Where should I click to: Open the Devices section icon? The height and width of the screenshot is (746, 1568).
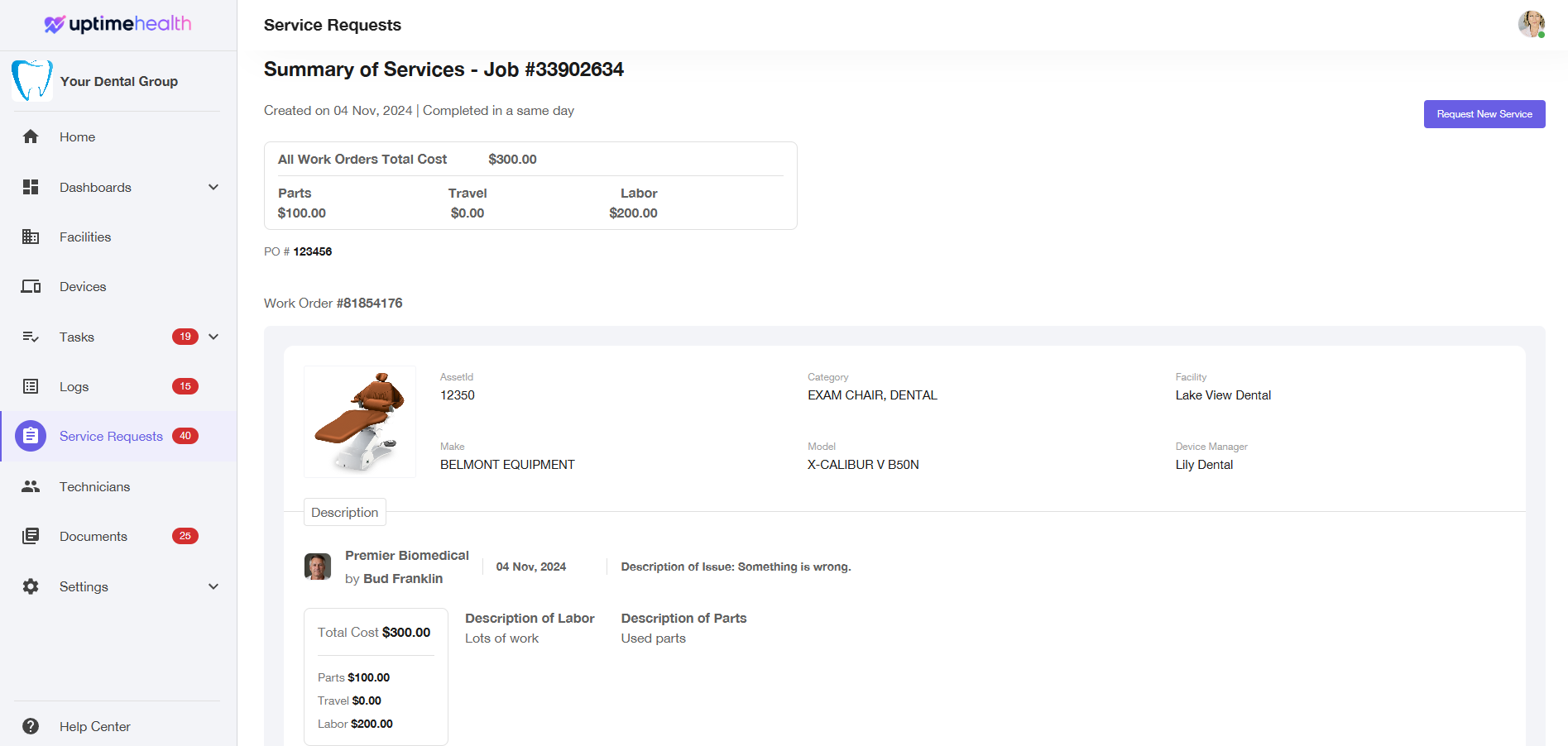tap(31, 286)
